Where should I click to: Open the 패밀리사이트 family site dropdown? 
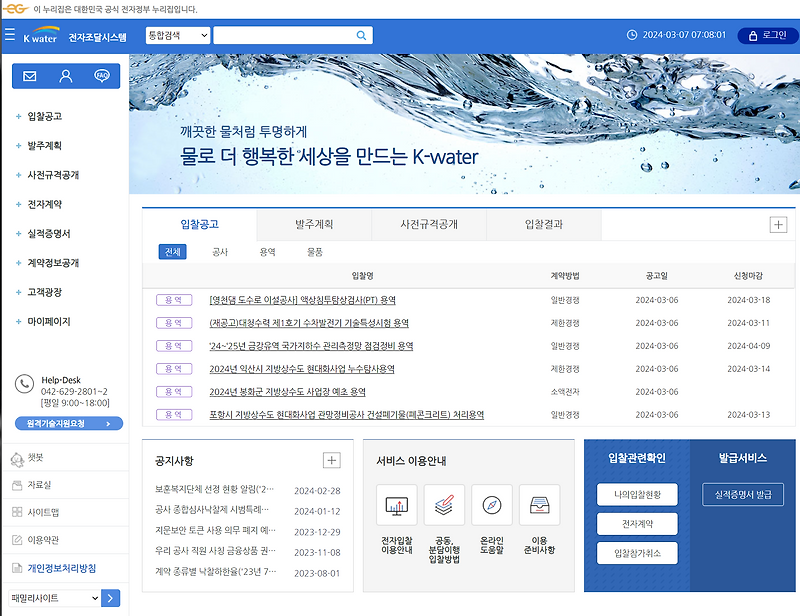coord(55,598)
